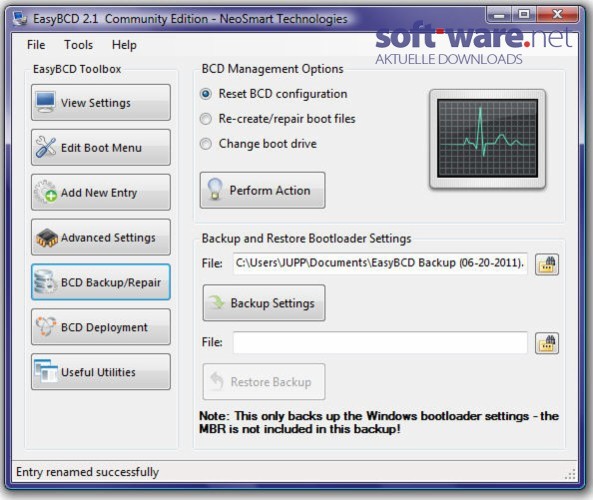Open Useful Utilities

click(101, 372)
